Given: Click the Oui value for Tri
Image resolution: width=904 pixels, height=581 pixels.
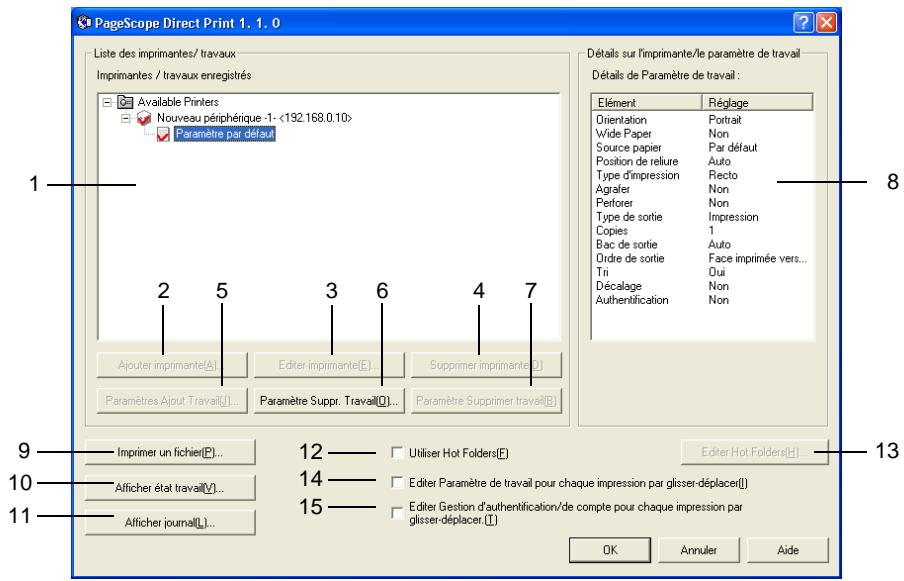Looking at the screenshot, I should click(717, 272).
